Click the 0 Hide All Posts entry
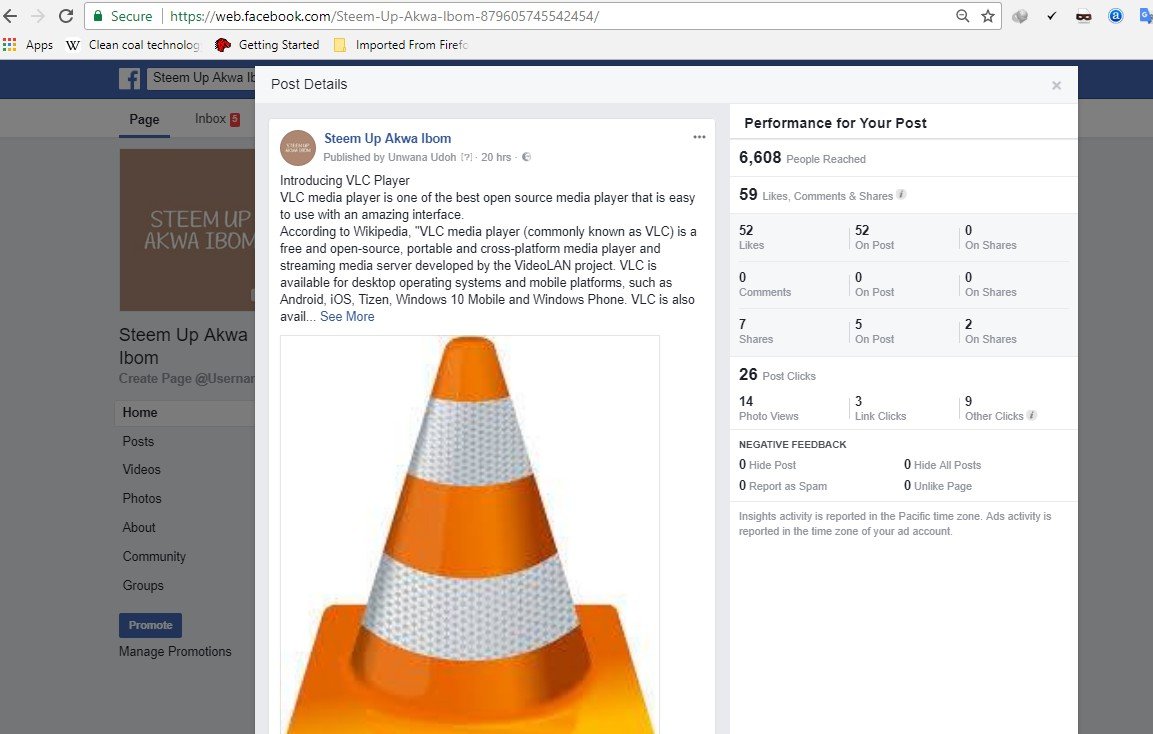 [942, 465]
